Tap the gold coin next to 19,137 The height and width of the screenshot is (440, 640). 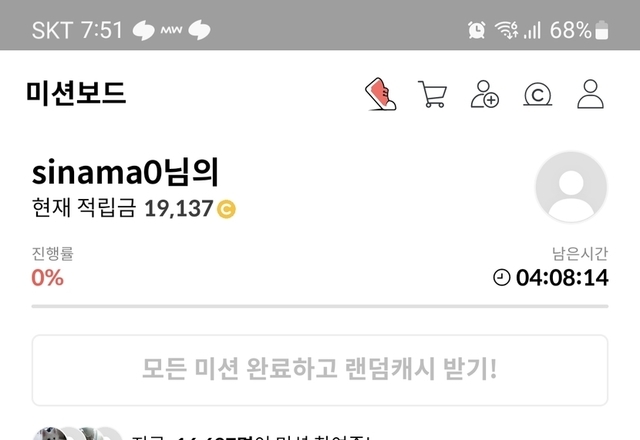(226, 209)
